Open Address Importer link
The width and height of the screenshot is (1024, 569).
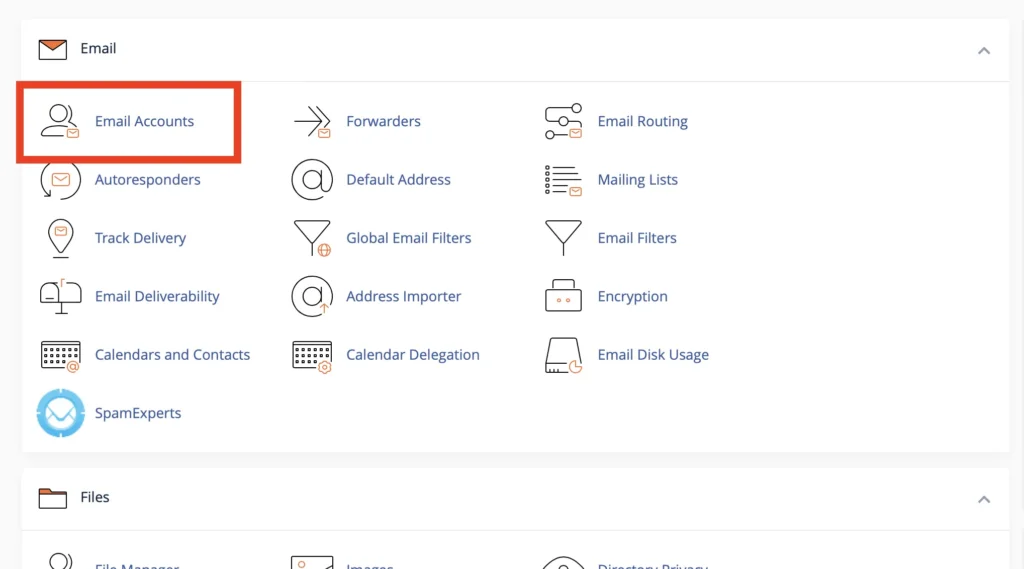pyautogui.click(x=404, y=297)
